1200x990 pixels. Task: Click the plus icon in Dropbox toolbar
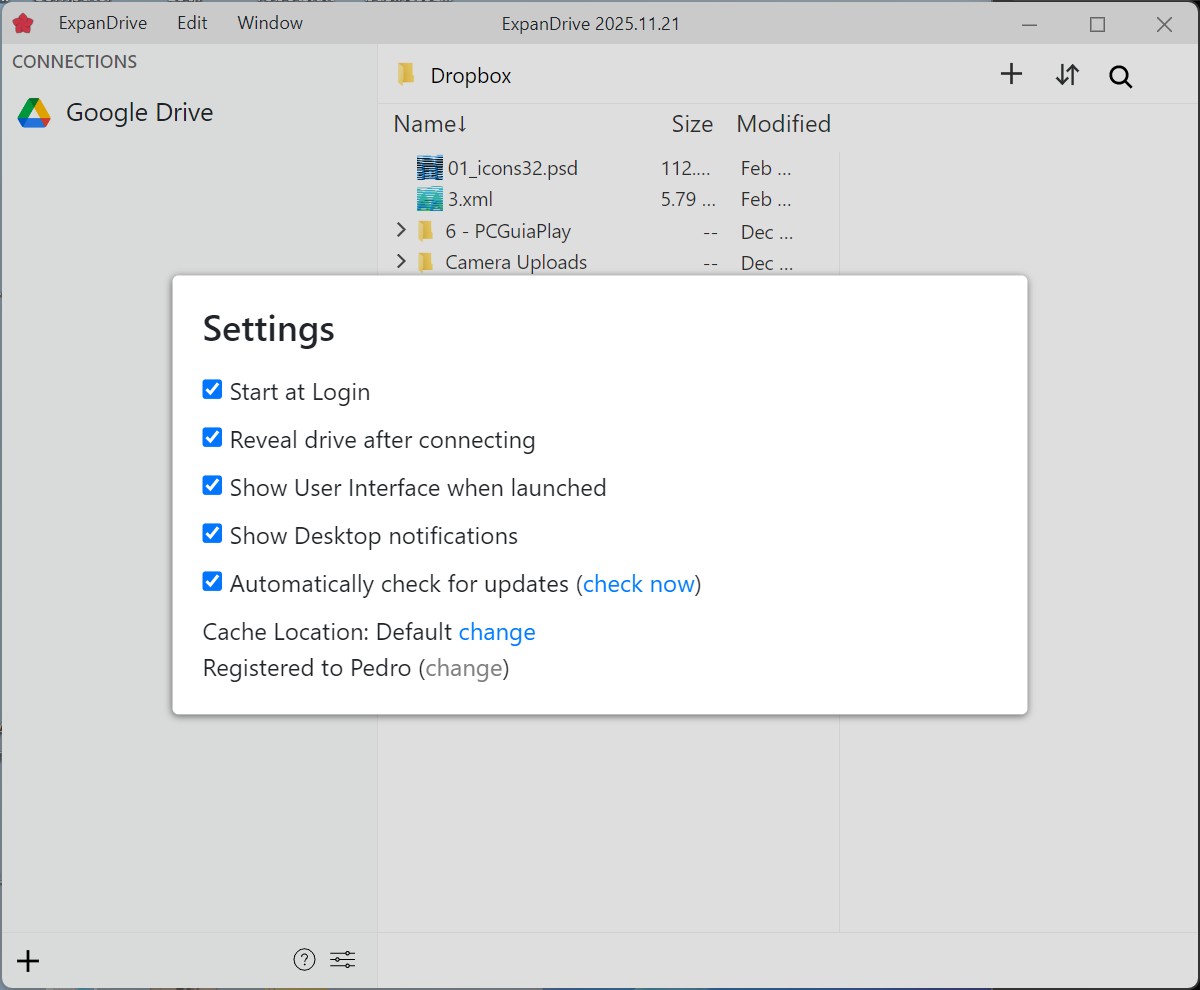click(1011, 75)
